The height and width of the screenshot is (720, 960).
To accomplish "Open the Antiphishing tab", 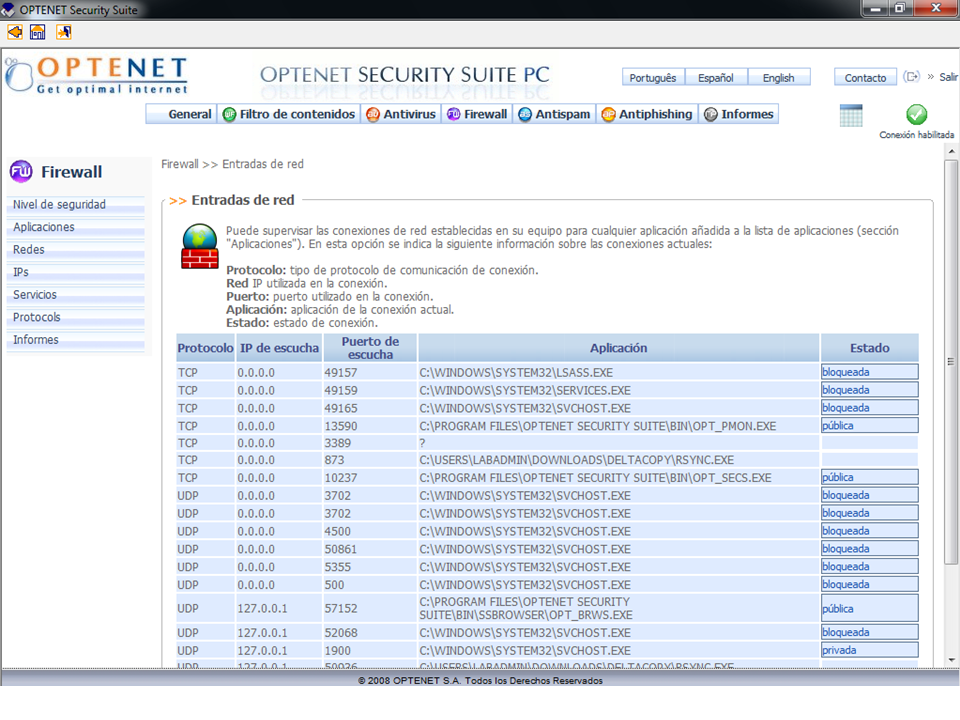I will click(x=646, y=114).
